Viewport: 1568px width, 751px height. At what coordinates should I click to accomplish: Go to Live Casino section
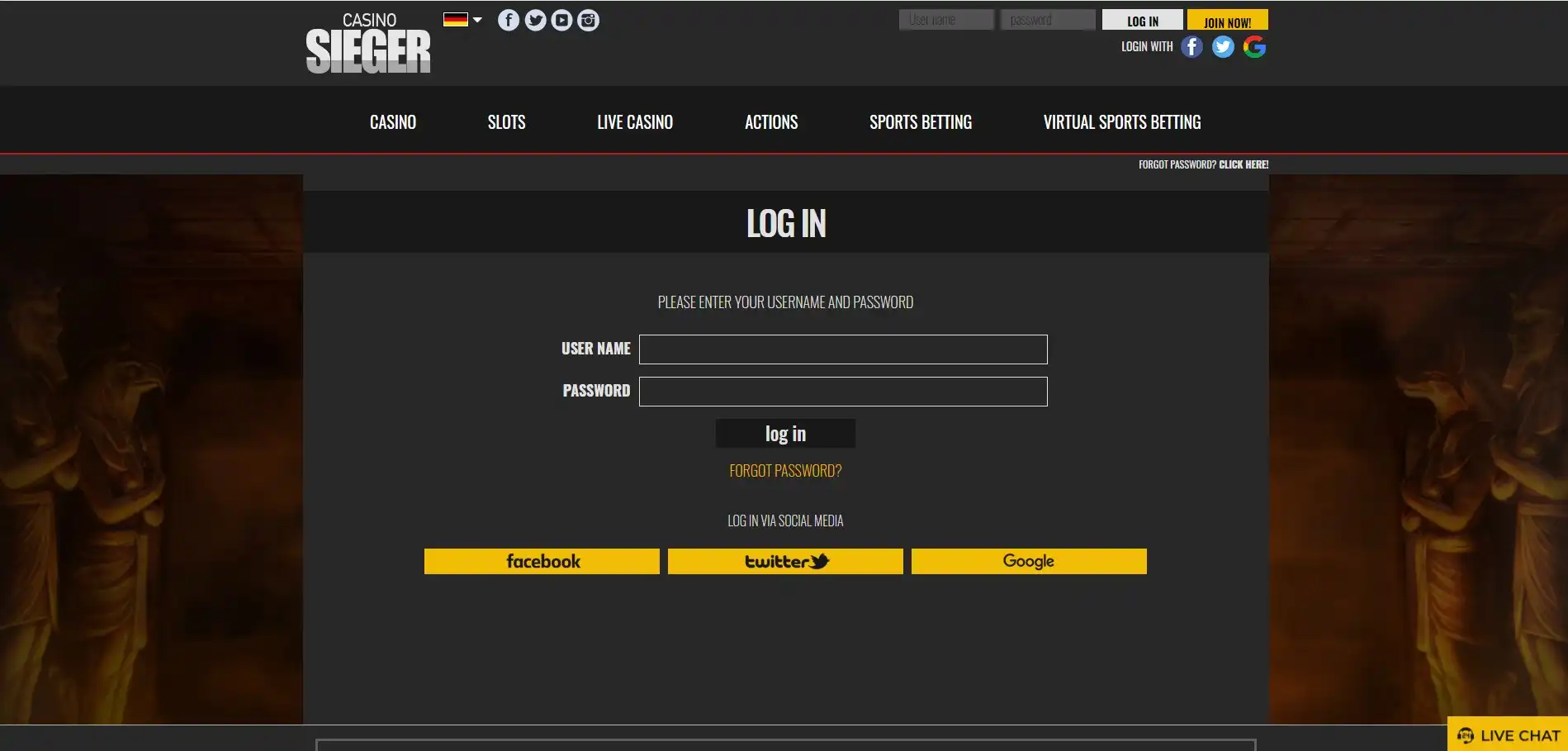[634, 122]
